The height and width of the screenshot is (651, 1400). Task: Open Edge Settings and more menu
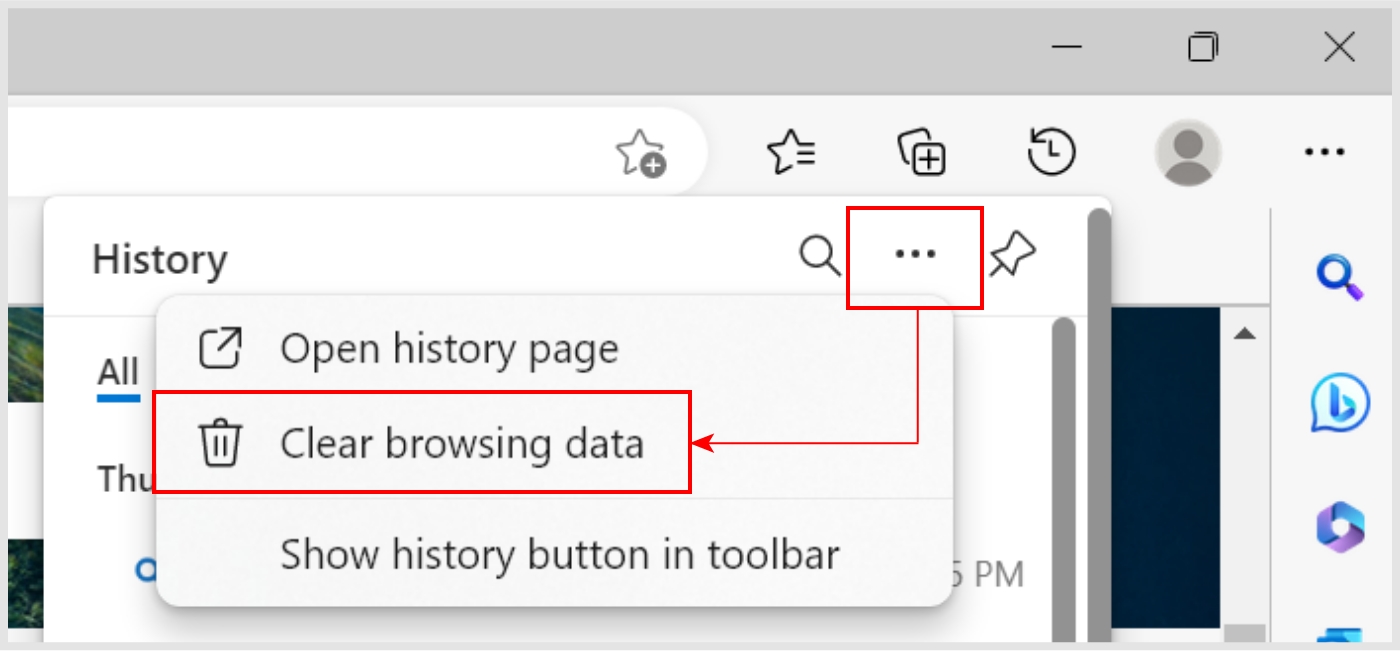tap(1324, 152)
